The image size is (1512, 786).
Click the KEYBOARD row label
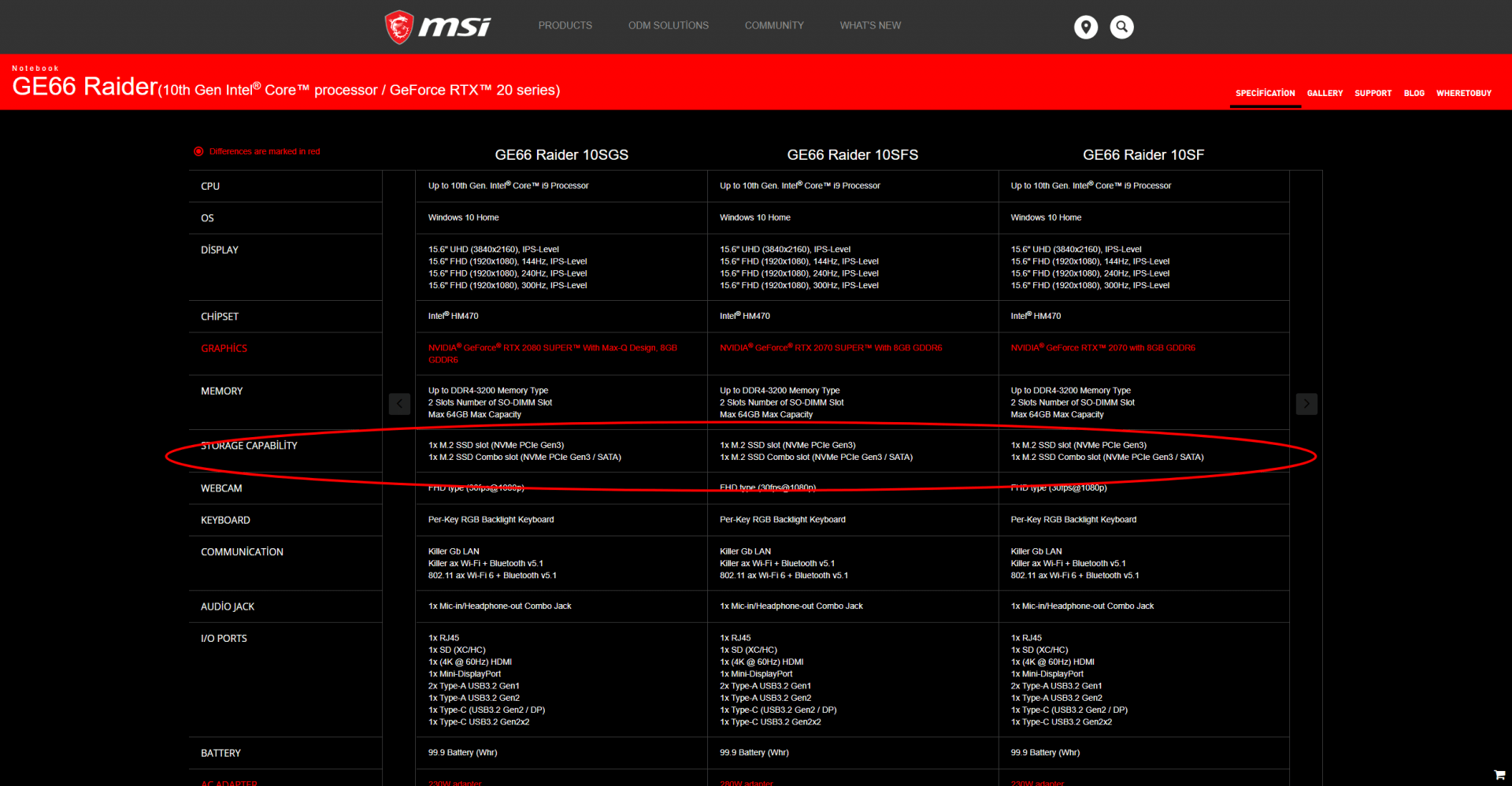225,520
